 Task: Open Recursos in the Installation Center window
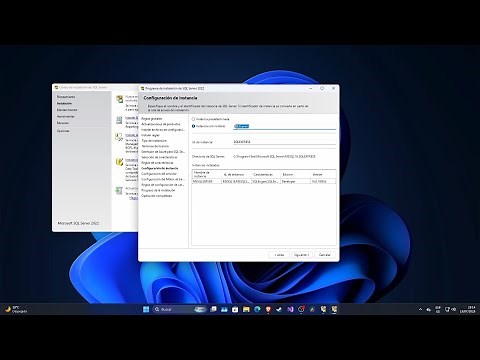tap(63, 123)
